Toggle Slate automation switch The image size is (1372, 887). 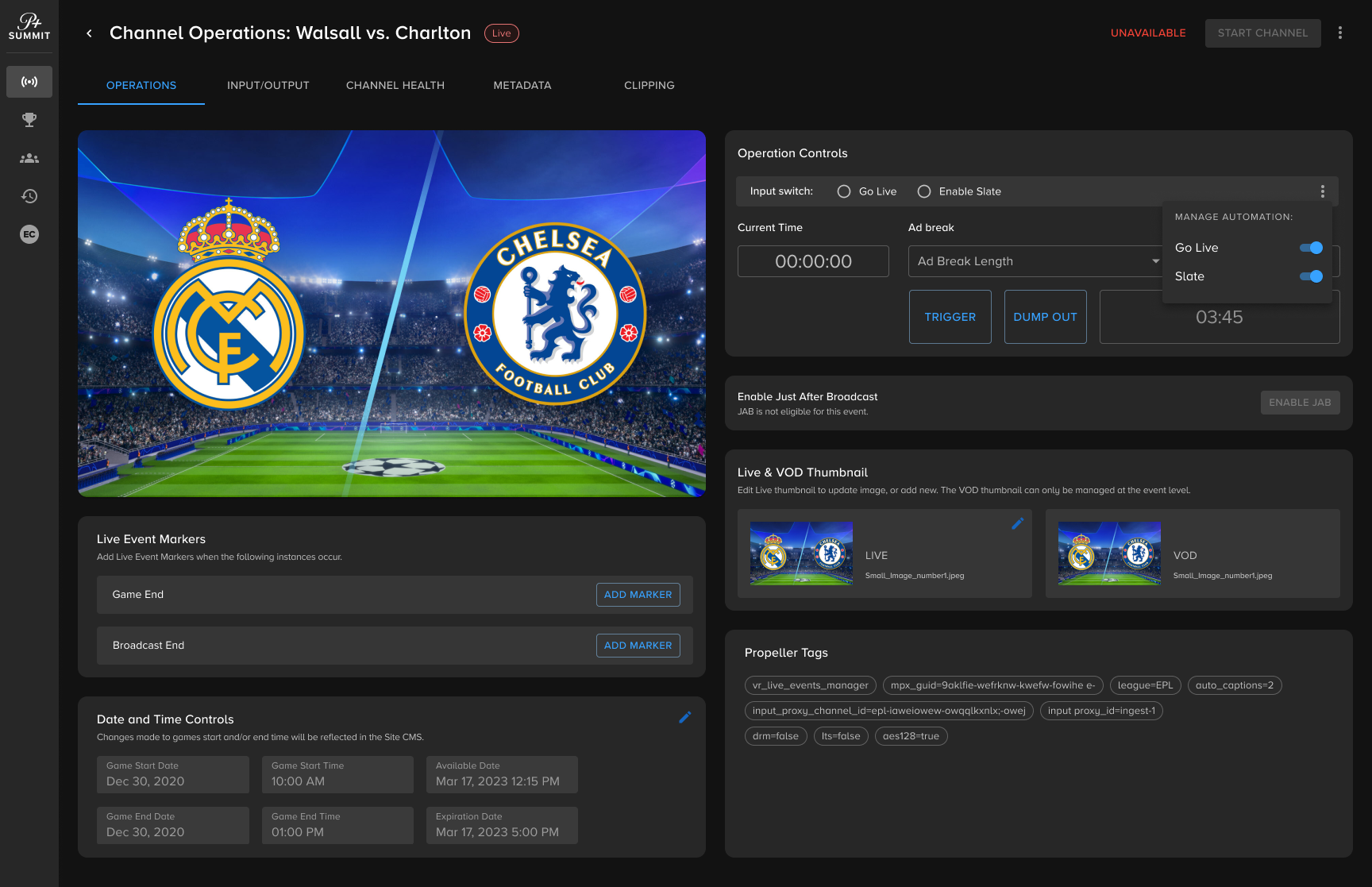click(x=1311, y=276)
